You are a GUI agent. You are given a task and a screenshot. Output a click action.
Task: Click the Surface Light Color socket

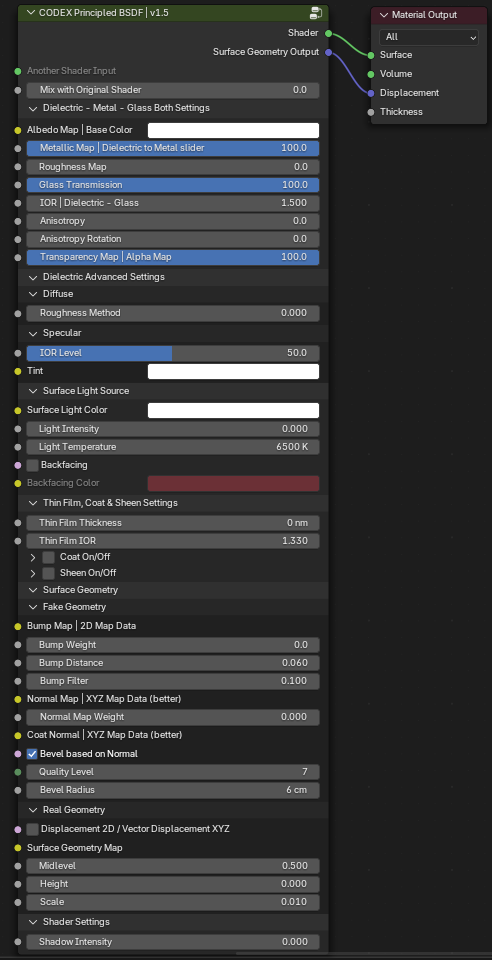18,410
